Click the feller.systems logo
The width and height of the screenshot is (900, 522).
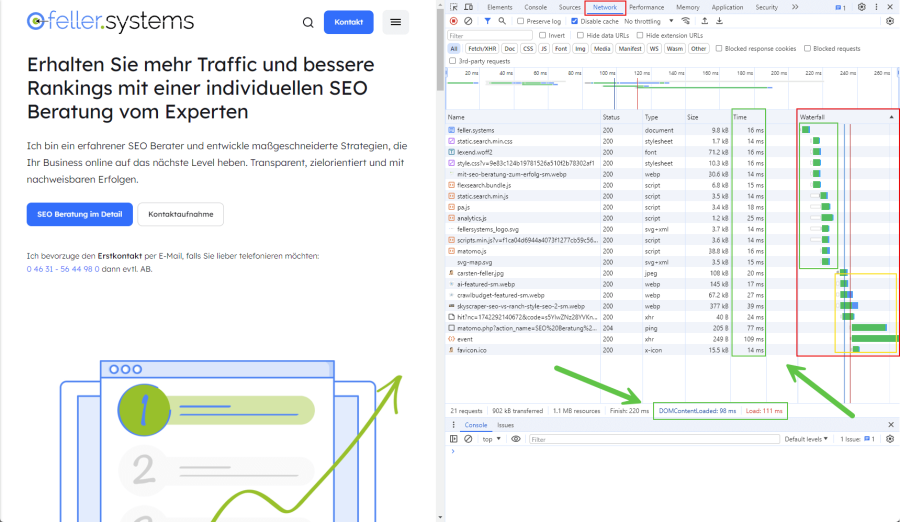click(x=110, y=21)
